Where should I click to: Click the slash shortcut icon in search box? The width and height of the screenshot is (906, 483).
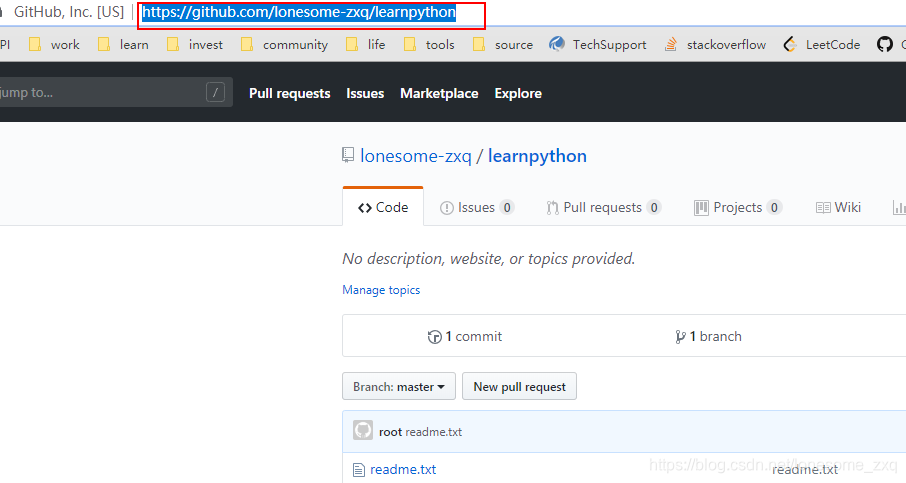(x=216, y=92)
